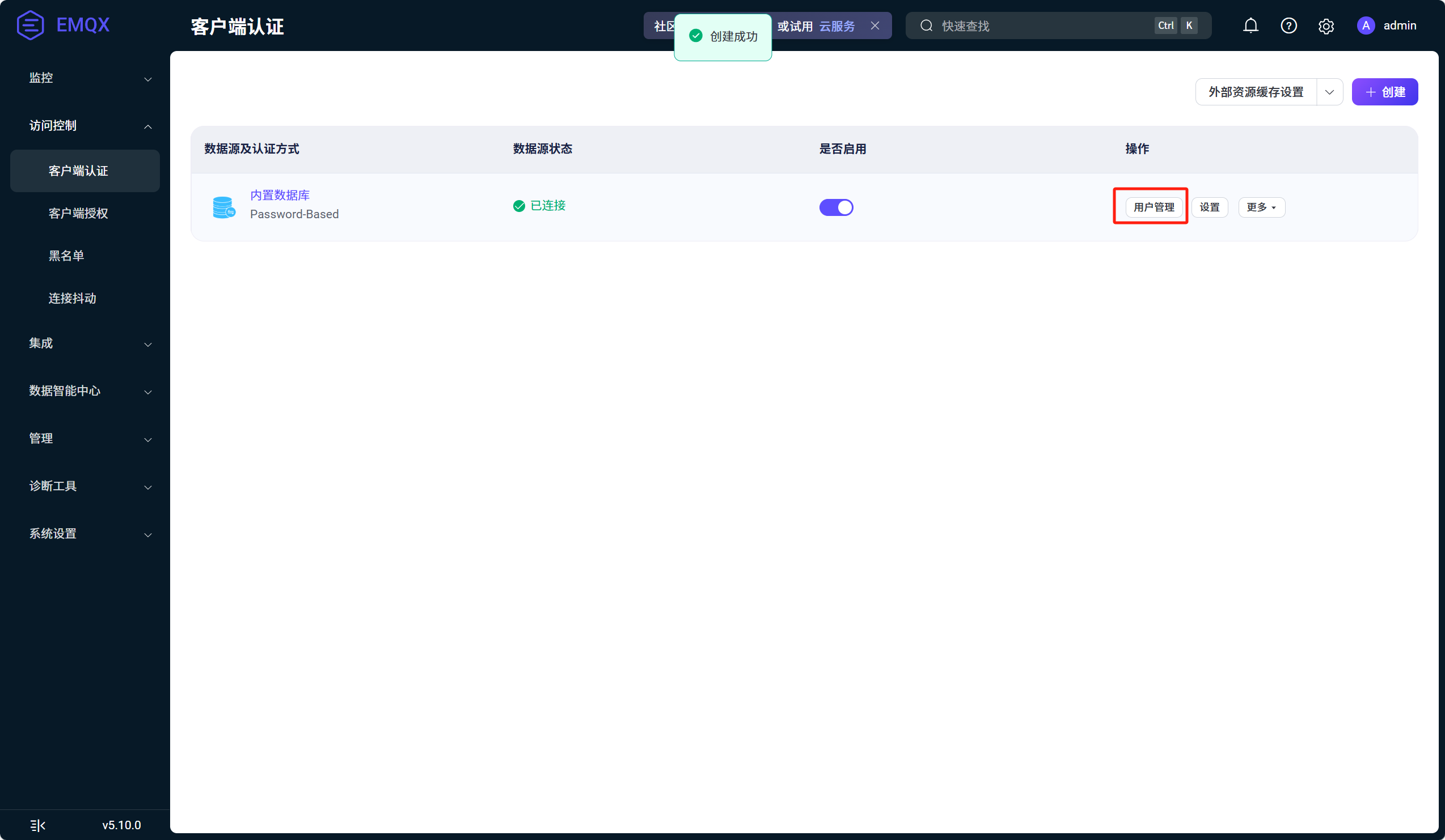Click the admin avatar icon
The image size is (1445, 840).
(1366, 26)
